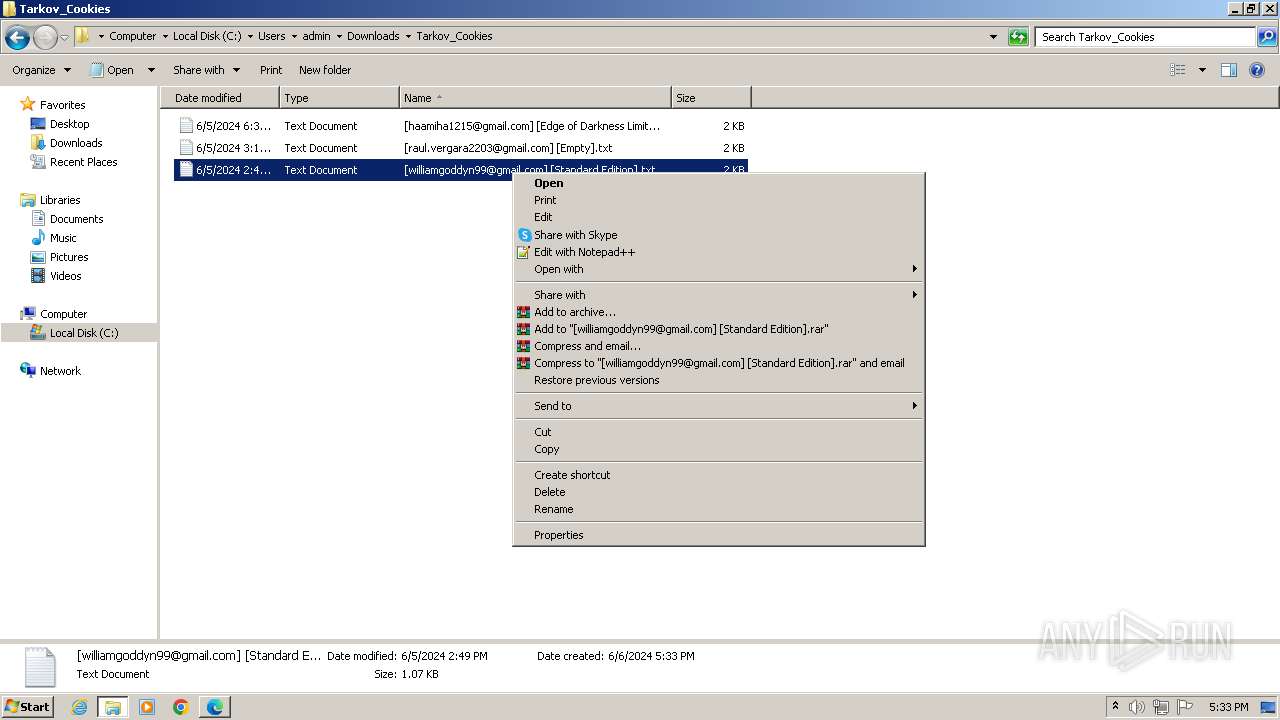This screenshot has height=720, width=1280.
Task: Click the Back navigation arrow
Action: pos(17,38)
